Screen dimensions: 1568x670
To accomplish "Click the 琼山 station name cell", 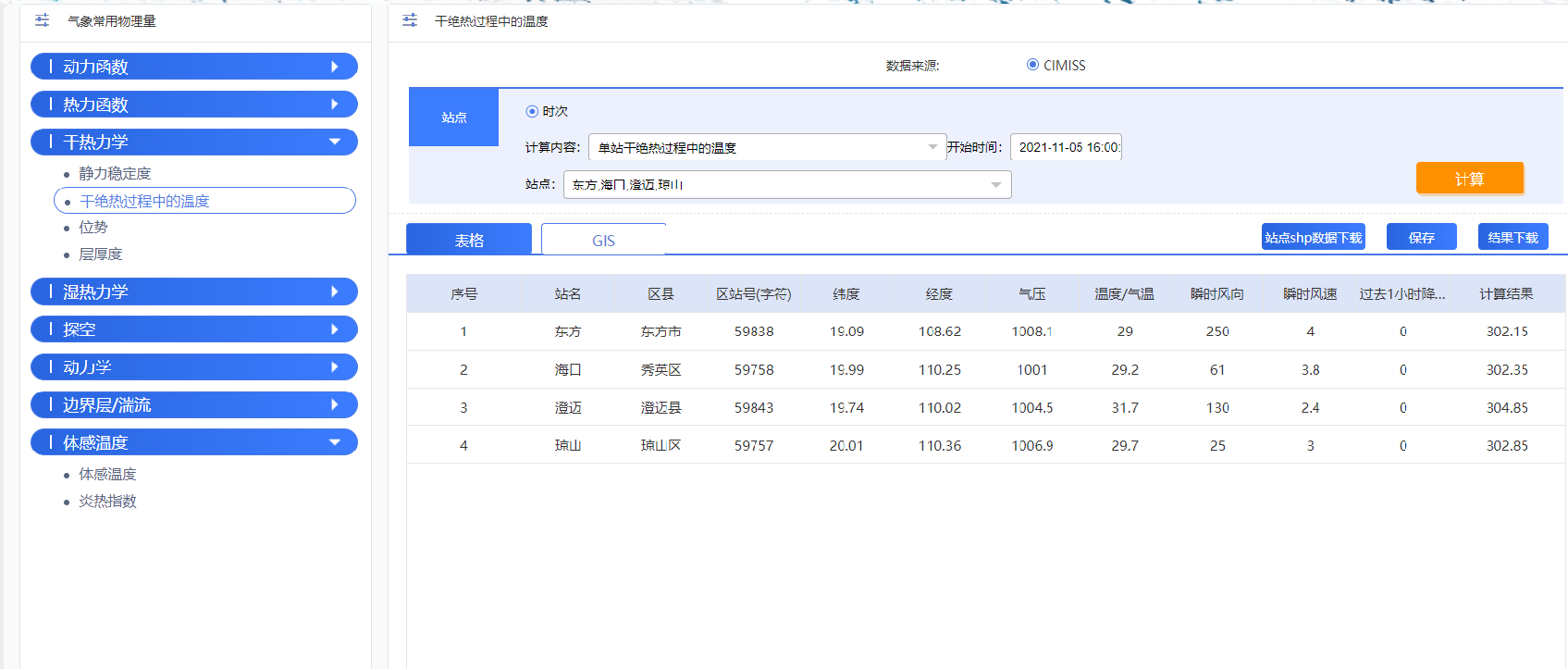I will [x=568, y=445].
